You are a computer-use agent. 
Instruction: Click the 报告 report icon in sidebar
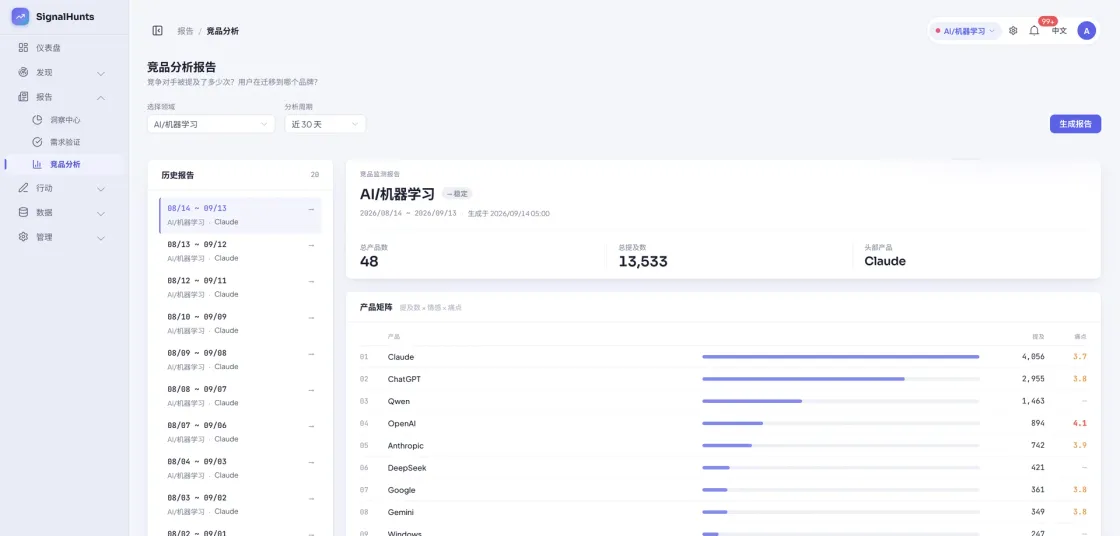click(x=24, y=96)
